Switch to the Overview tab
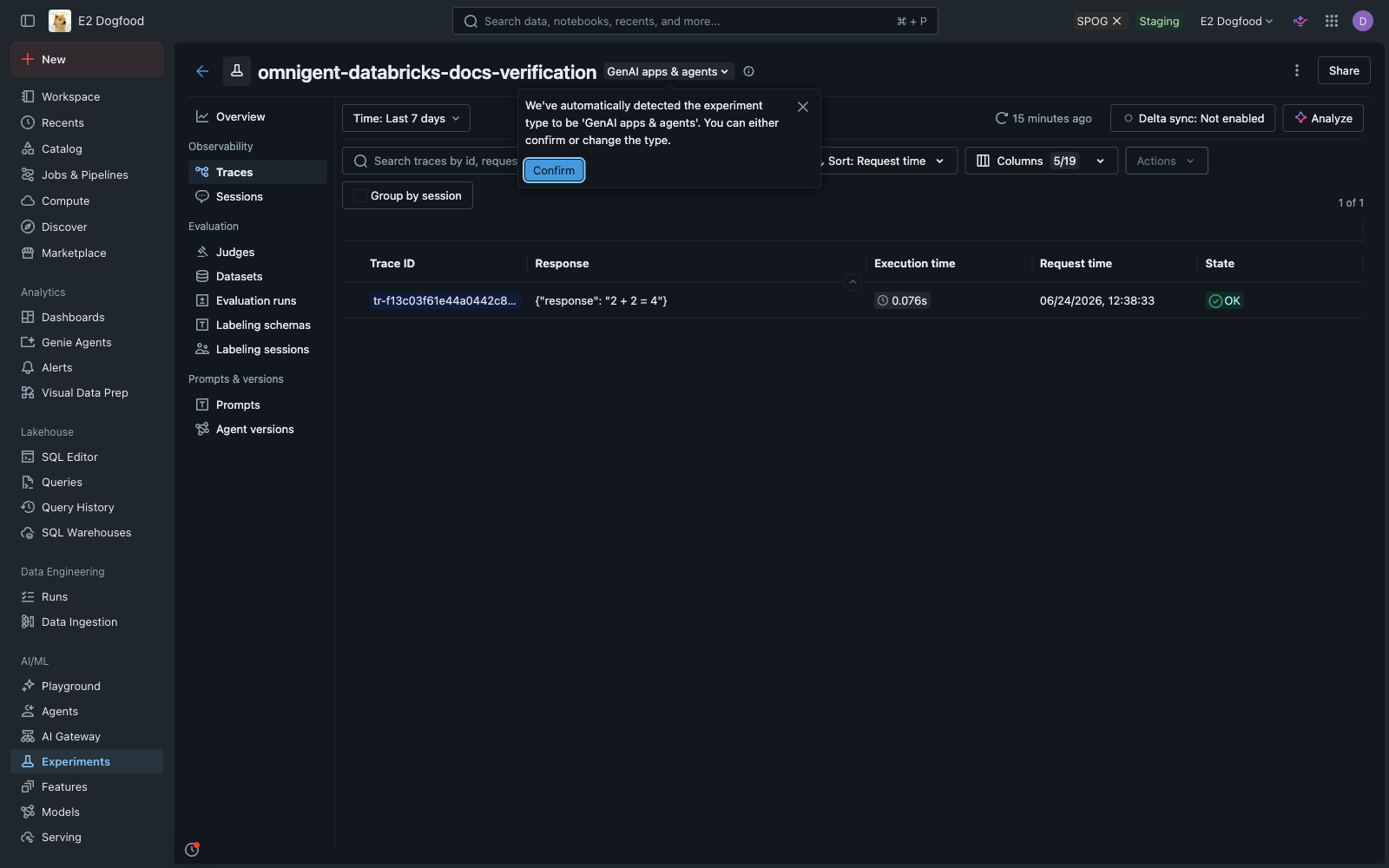 point(258,116)
